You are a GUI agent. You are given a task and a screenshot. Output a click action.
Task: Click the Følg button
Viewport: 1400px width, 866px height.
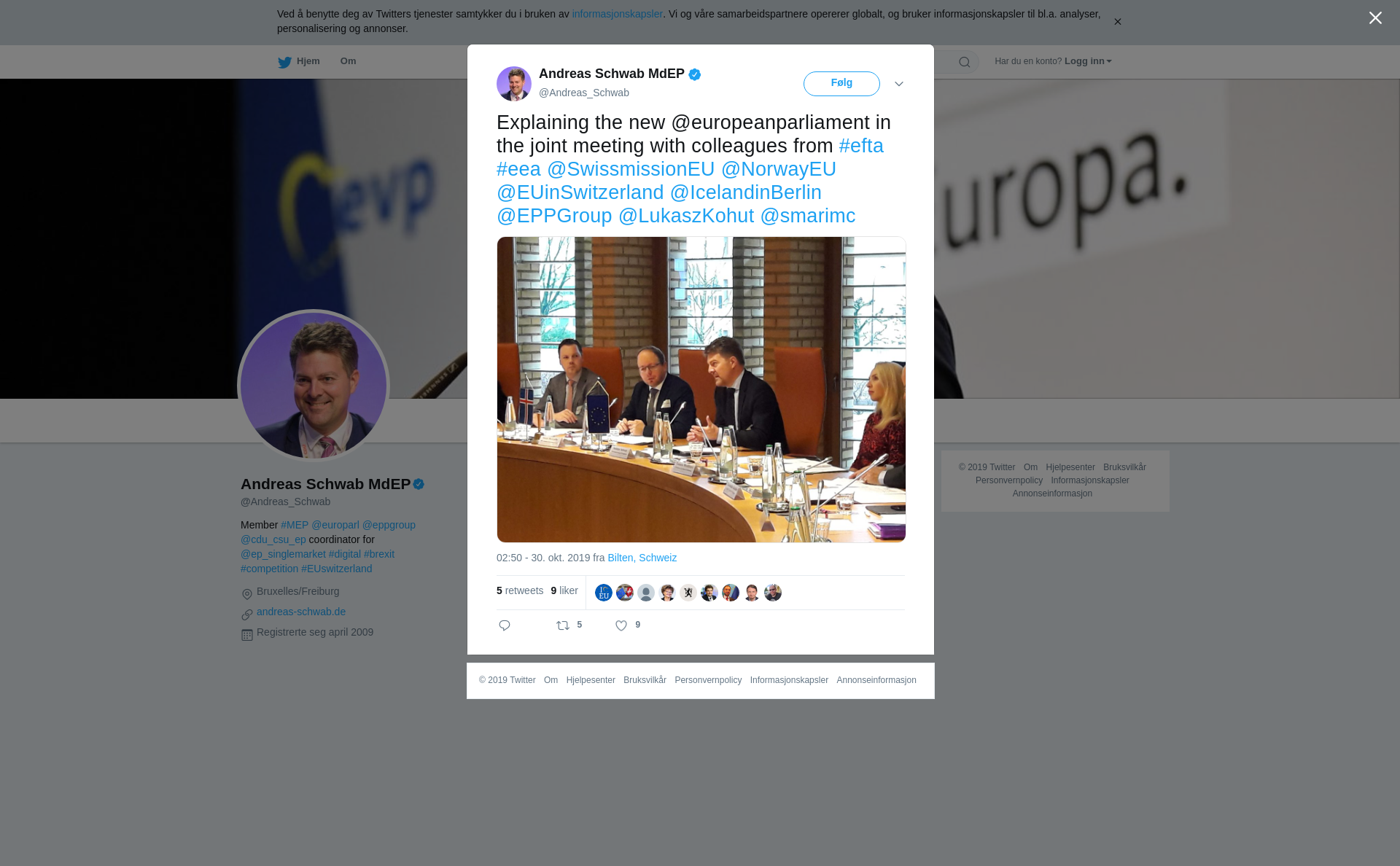click(x=841, y=84)
